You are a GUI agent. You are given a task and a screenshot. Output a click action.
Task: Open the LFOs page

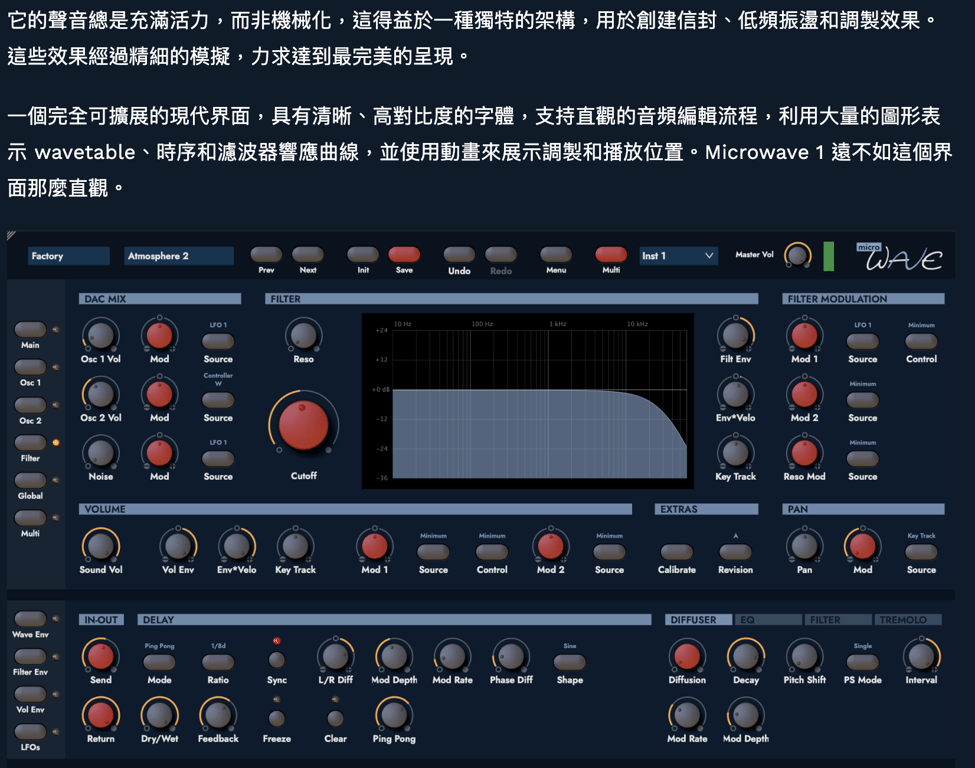(x=30, y=731)
